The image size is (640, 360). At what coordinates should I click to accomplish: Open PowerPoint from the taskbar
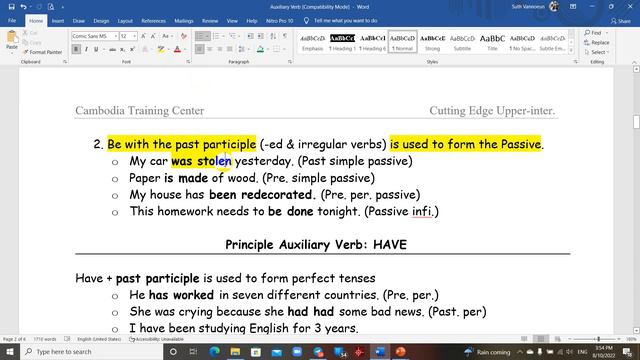(x=400, y=351)
